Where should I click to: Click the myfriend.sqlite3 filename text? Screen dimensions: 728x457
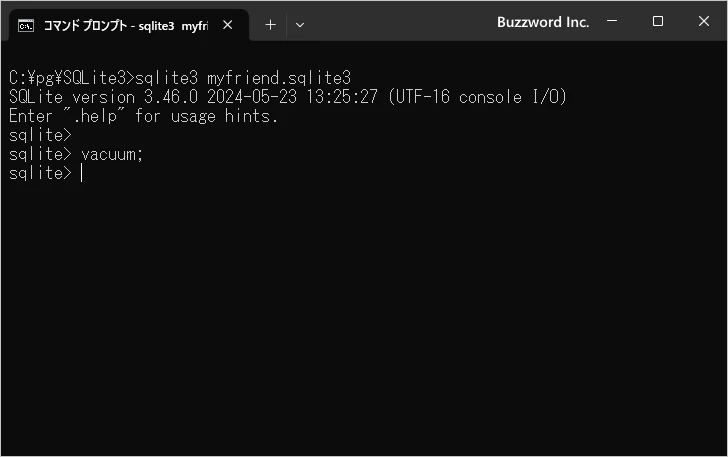[279, 78]
